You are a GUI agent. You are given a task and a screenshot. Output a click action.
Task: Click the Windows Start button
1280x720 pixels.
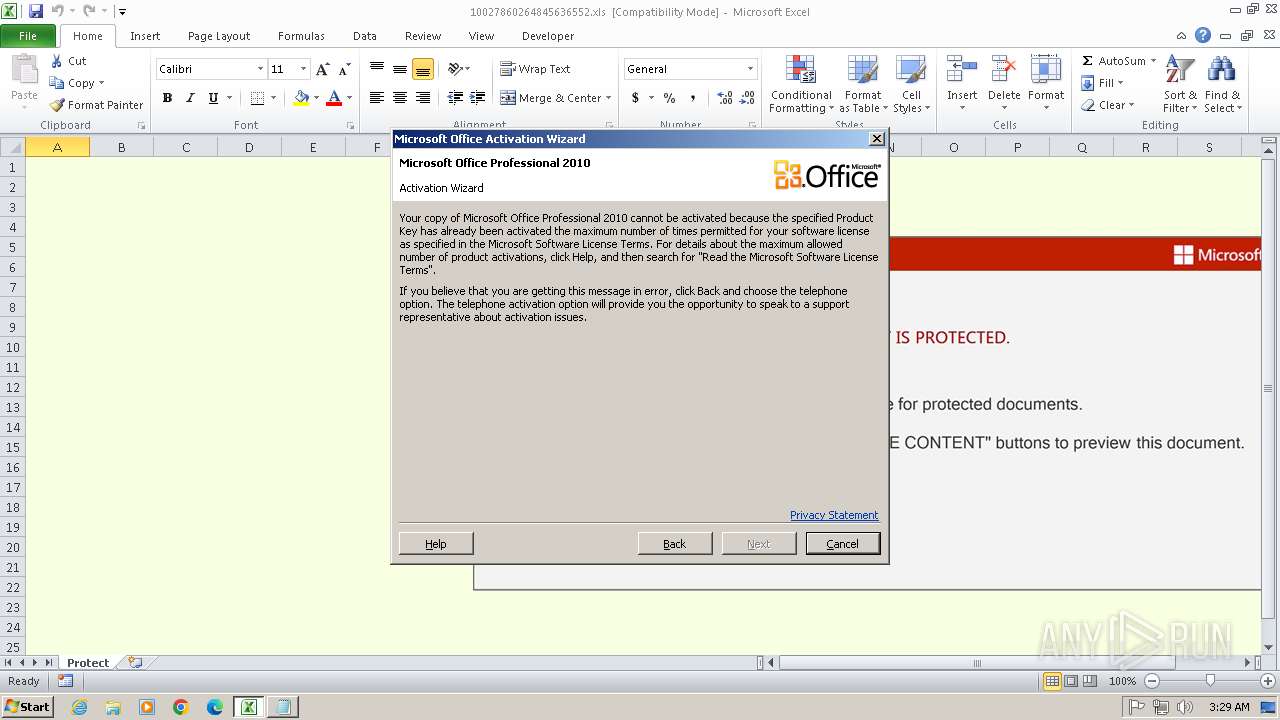pyautogui.click(x=27, y=707)
